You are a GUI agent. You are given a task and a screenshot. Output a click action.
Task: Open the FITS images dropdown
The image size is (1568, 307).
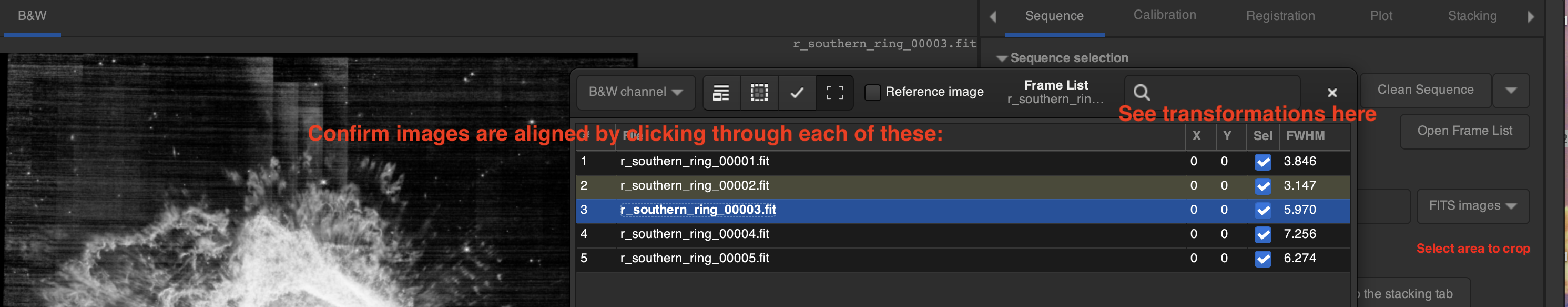1472,206
